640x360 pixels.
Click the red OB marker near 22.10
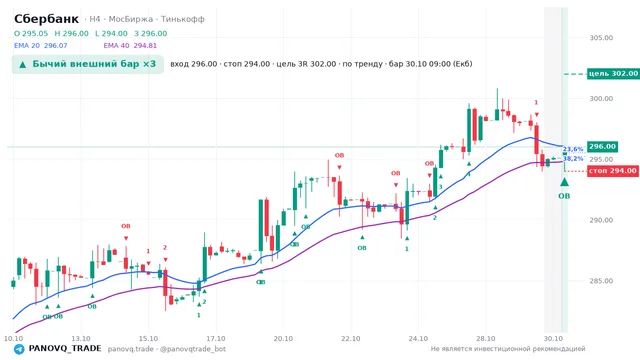[x=339, y=156]
